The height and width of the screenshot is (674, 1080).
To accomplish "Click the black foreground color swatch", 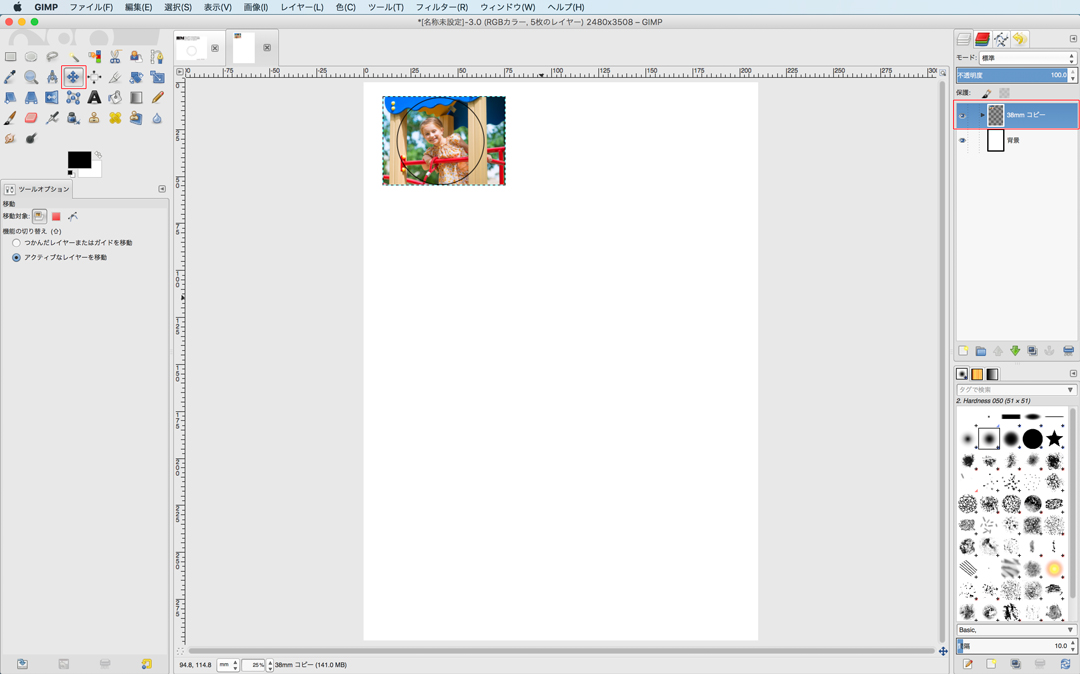I will pyautogui.click(x=78, y=160).
